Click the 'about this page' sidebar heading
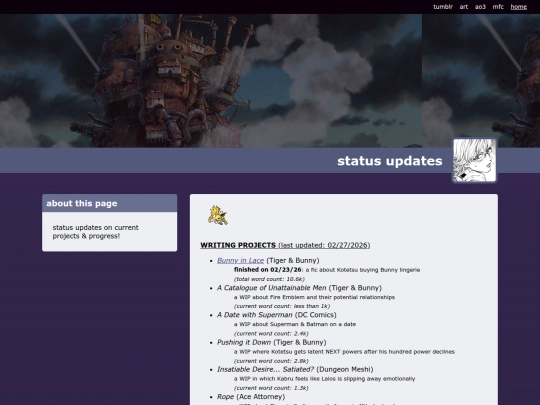 click(x=82, y=203)
